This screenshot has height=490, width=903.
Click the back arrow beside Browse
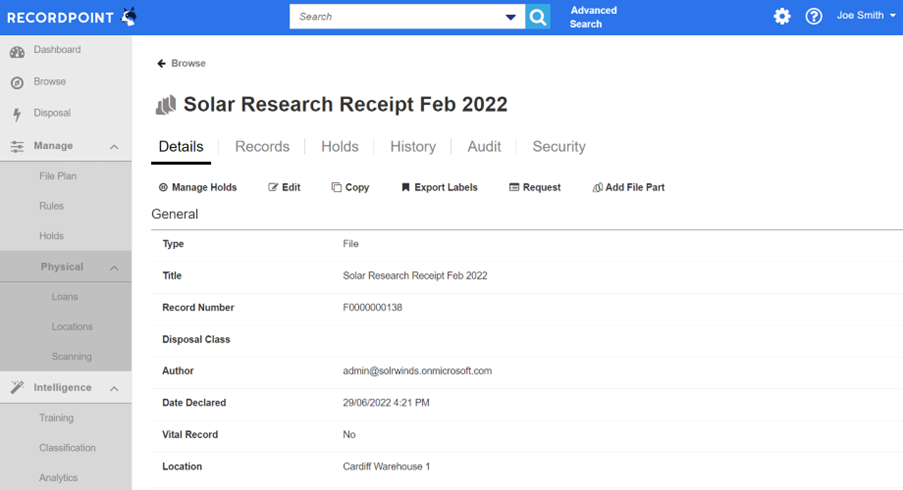(162, 63)
